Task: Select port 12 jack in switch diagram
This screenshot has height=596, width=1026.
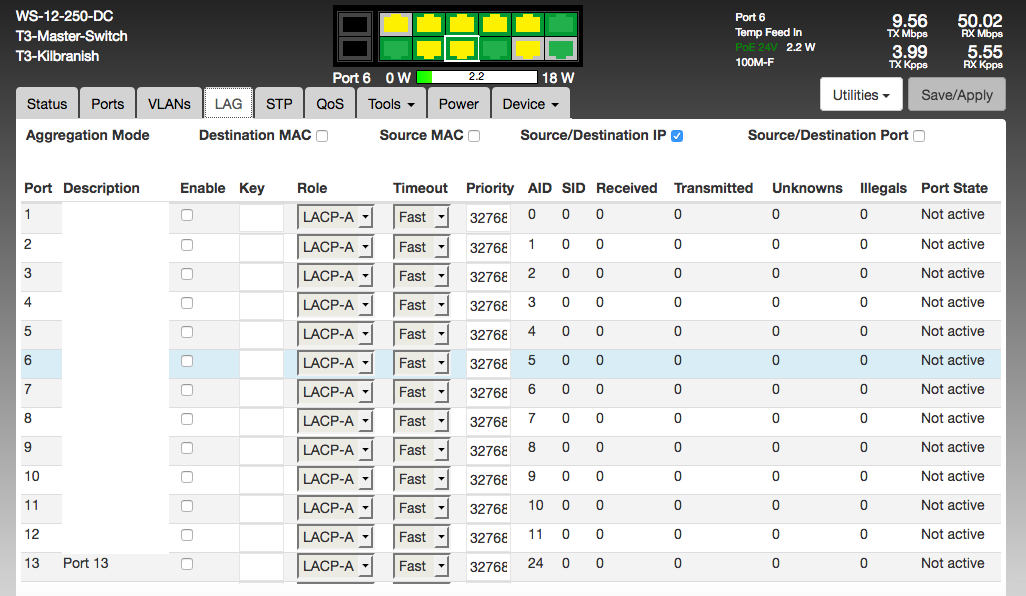Action: (x=562, y=48)
